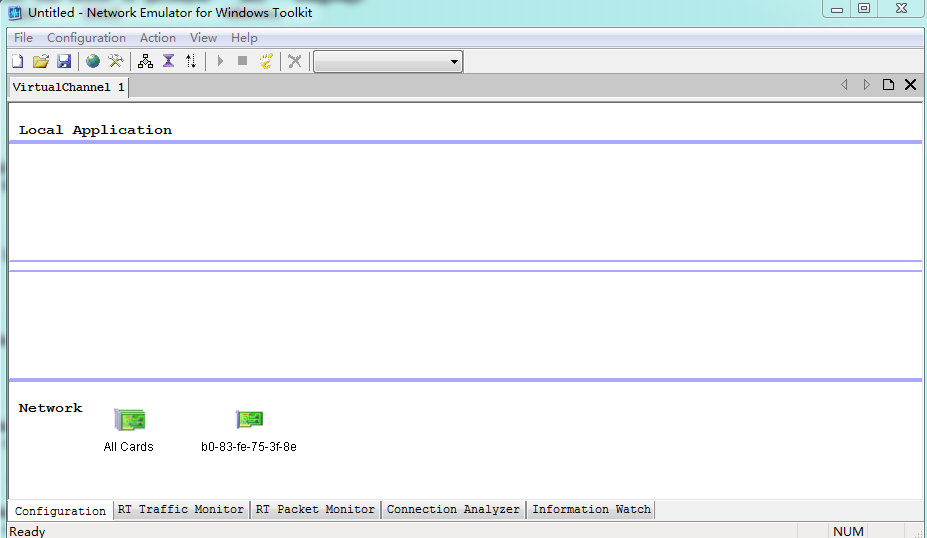Switch to the Configuration bottom tab

click(x=60, y=511)
